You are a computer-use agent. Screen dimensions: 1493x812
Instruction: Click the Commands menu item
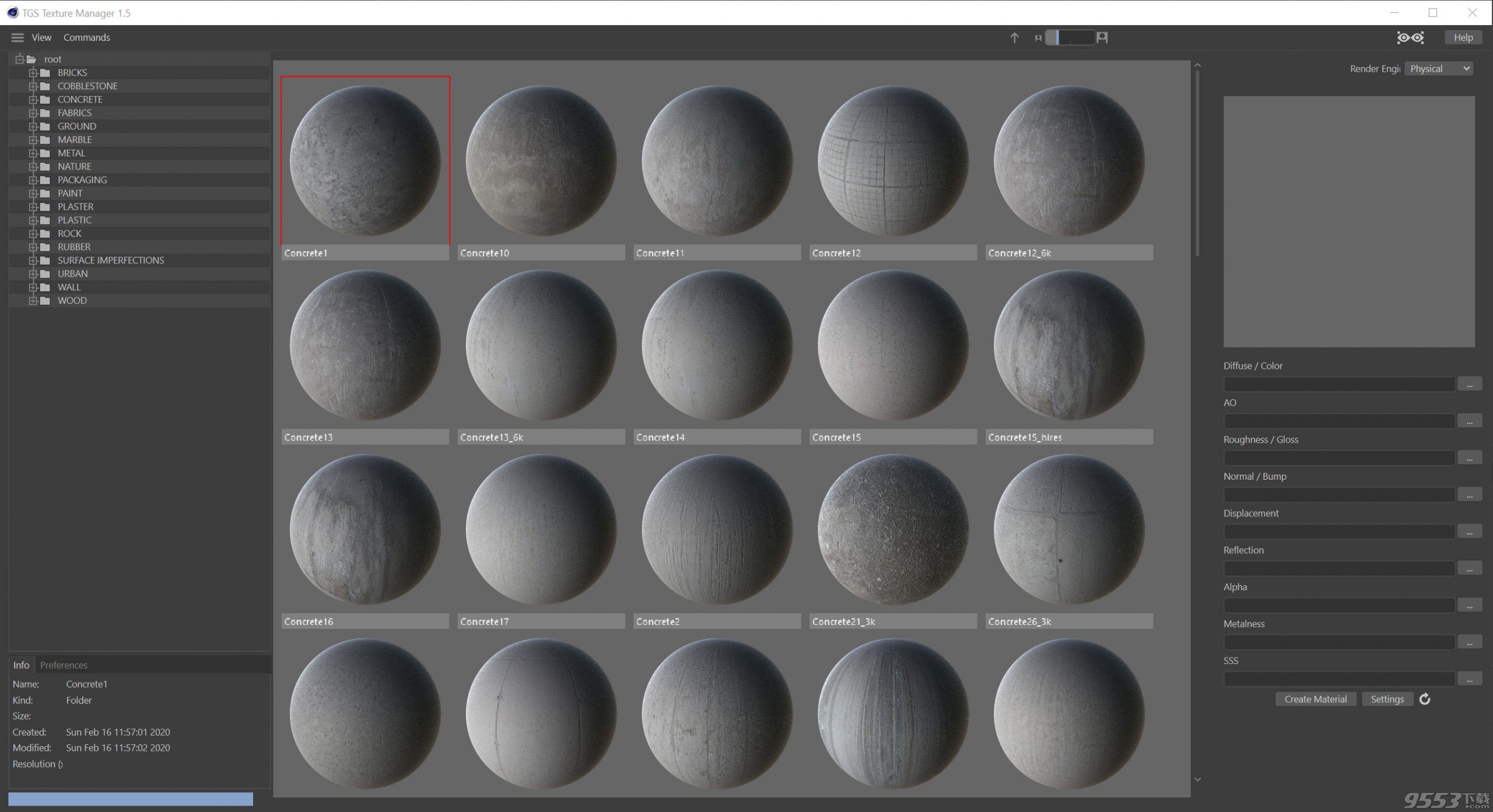pyautogui.click(x=86, y=37)
